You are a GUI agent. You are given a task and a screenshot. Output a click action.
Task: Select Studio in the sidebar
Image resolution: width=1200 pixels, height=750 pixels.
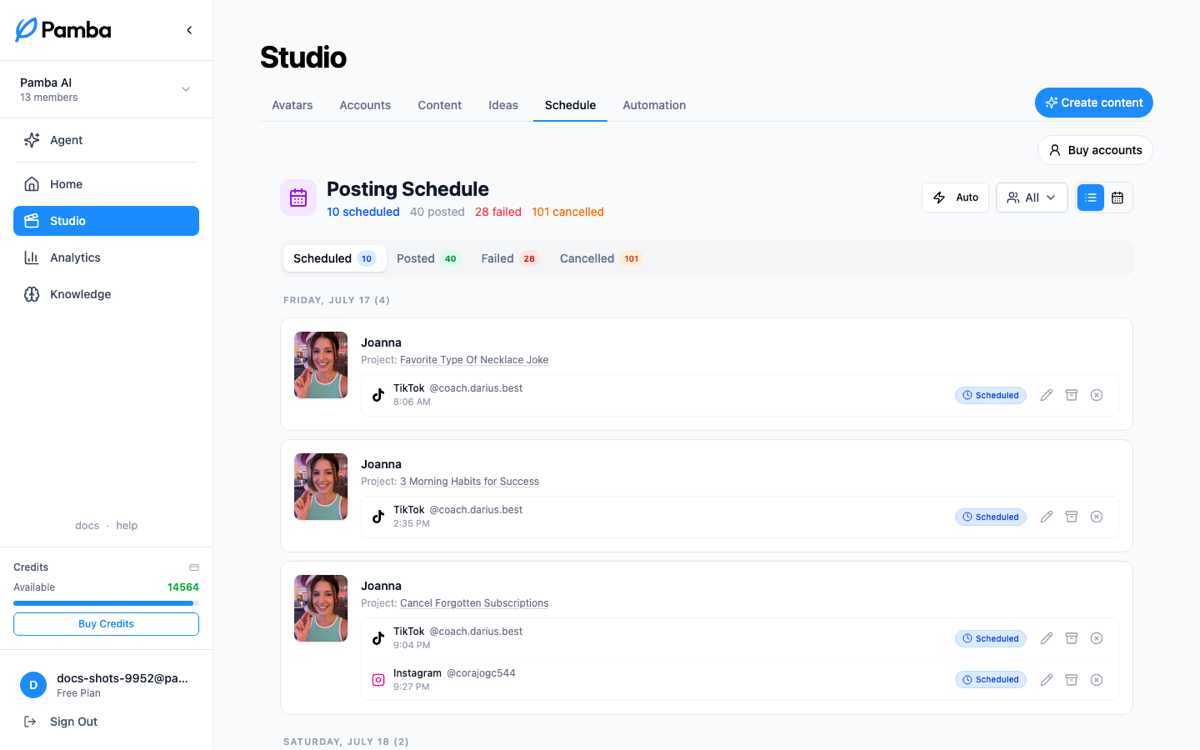click(x=106, y=221)
